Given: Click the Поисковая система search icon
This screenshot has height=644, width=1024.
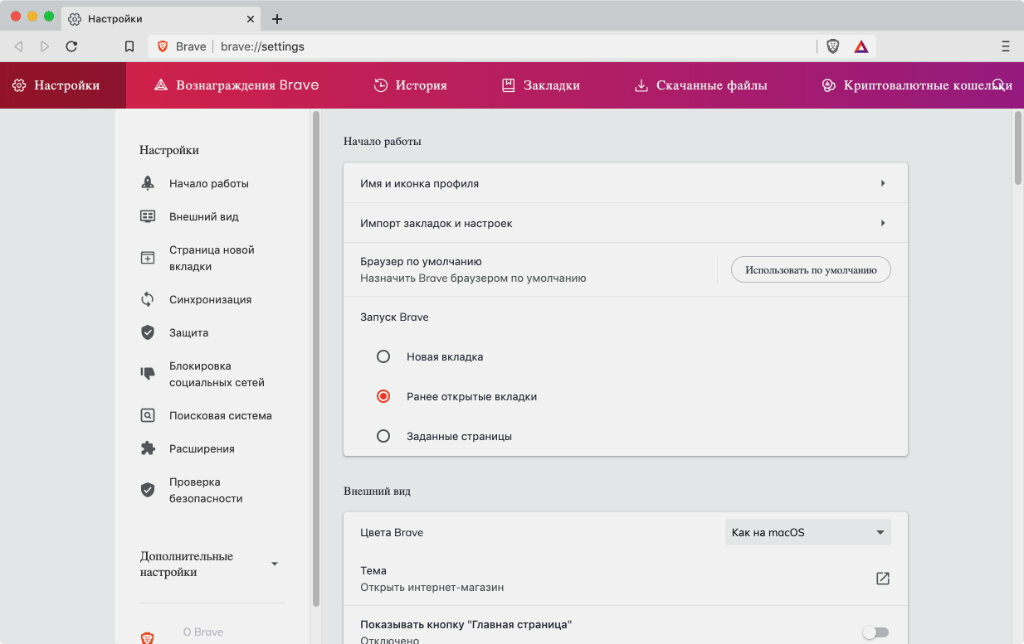Looking at the screenshot, I should (148, 415).
